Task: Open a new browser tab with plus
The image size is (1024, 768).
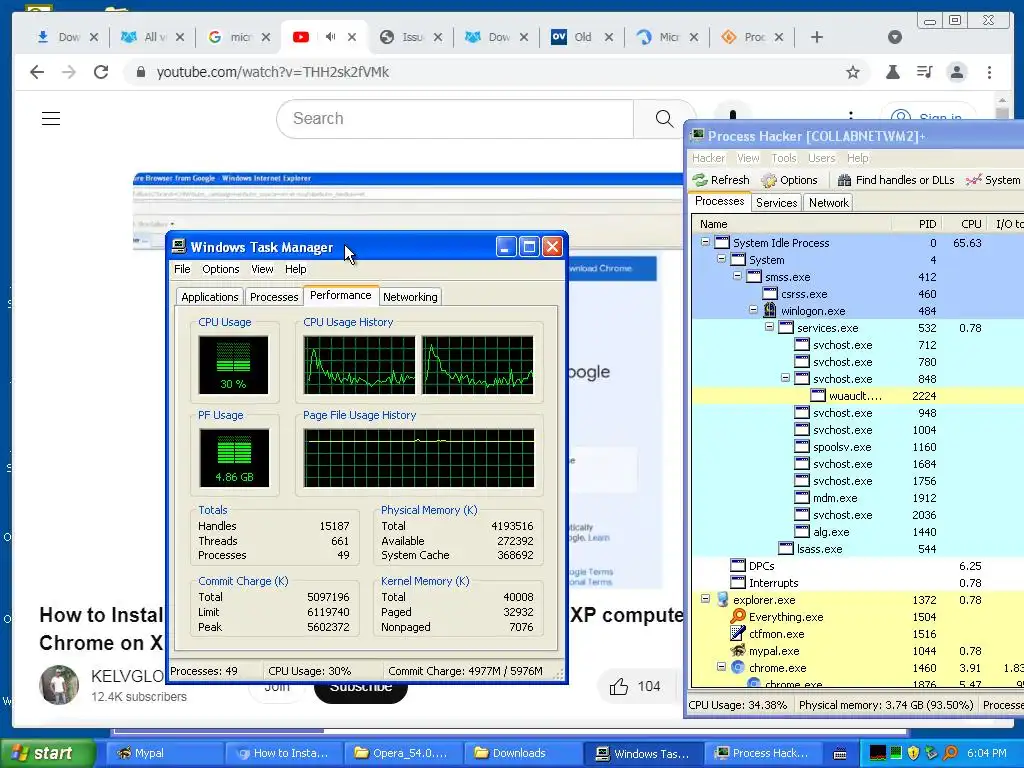Action: pyautogui.click(x=816, y=37)
